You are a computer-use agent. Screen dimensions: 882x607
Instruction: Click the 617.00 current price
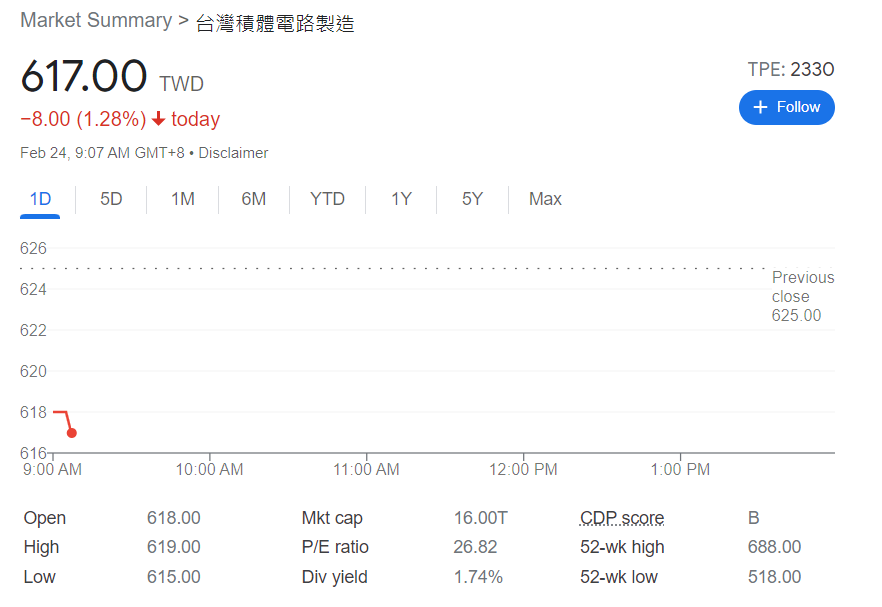click(84, 77)
